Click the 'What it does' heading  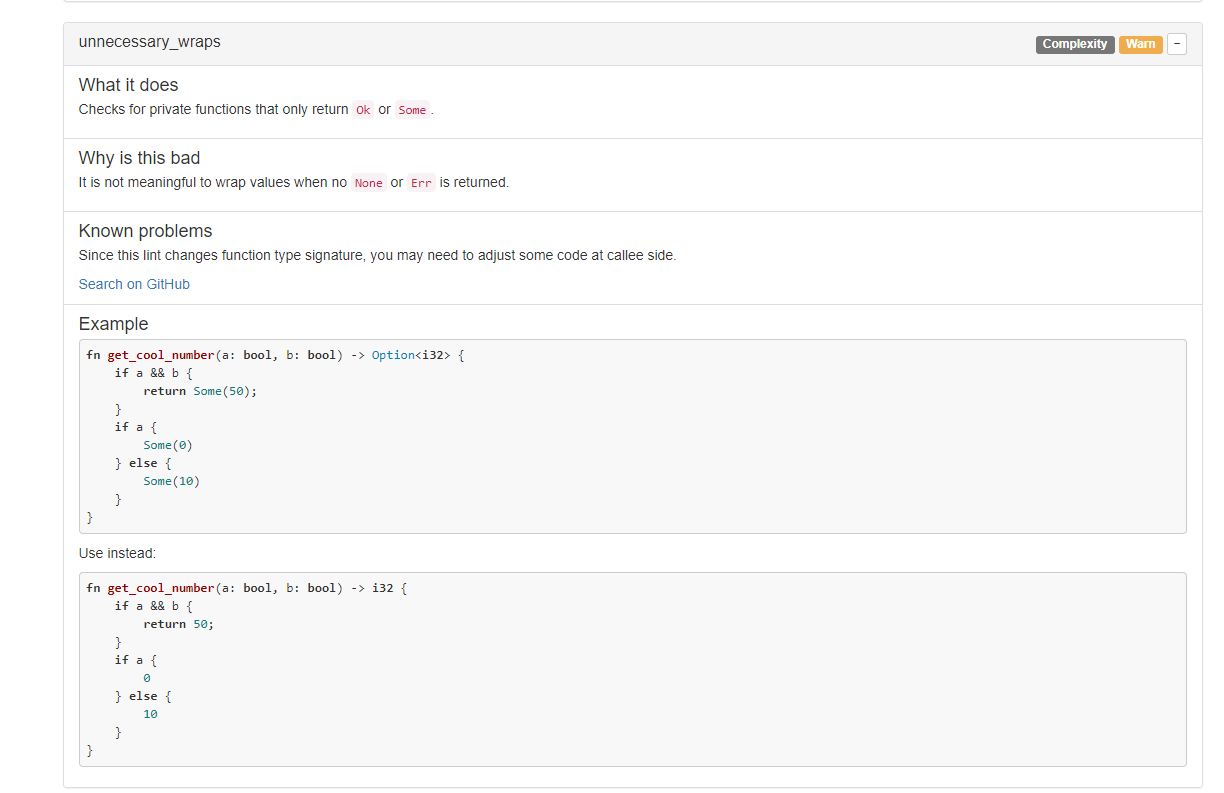tap(129, 85)
